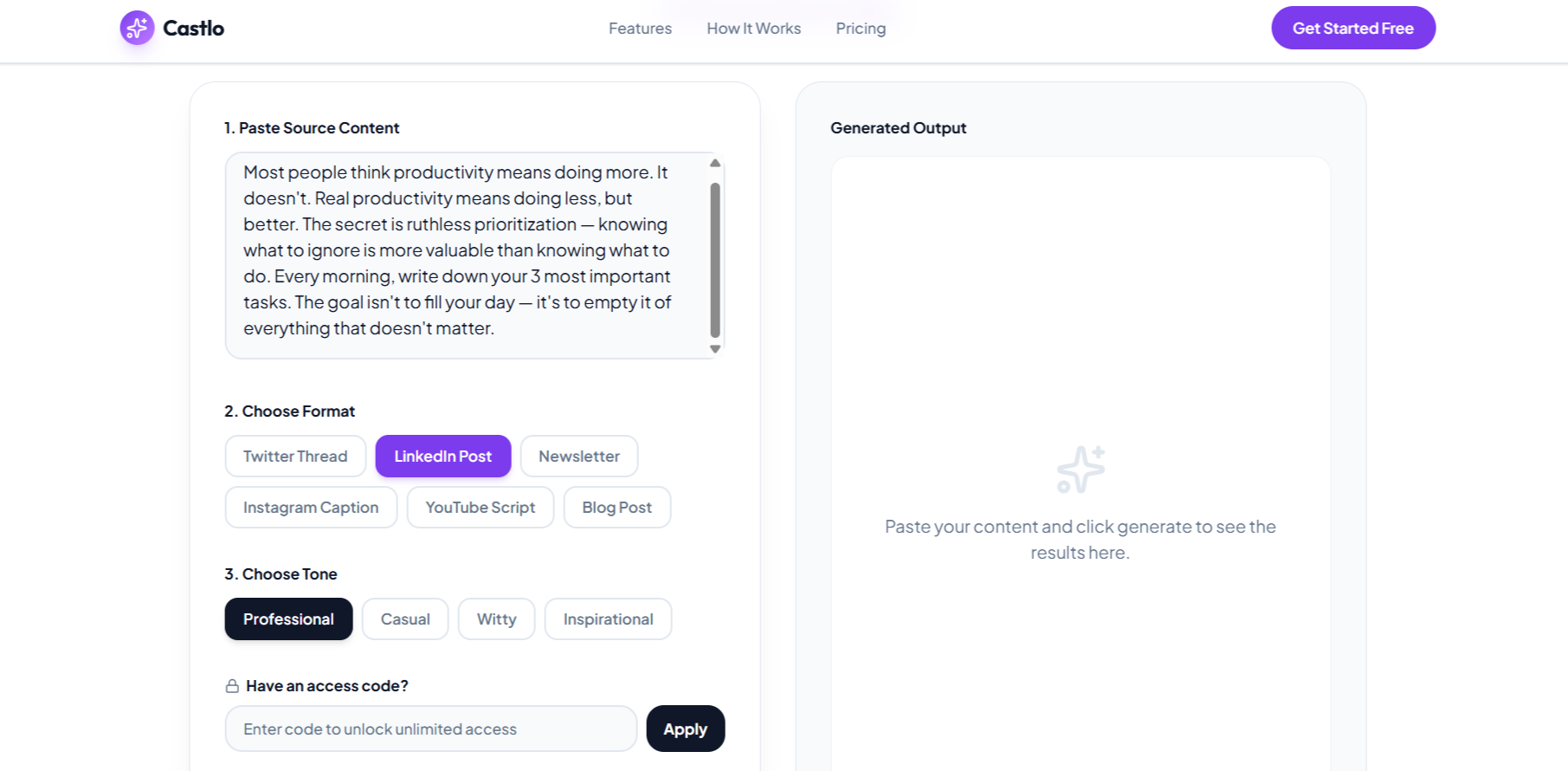Open the Features nav link

(x=640, y=29)
